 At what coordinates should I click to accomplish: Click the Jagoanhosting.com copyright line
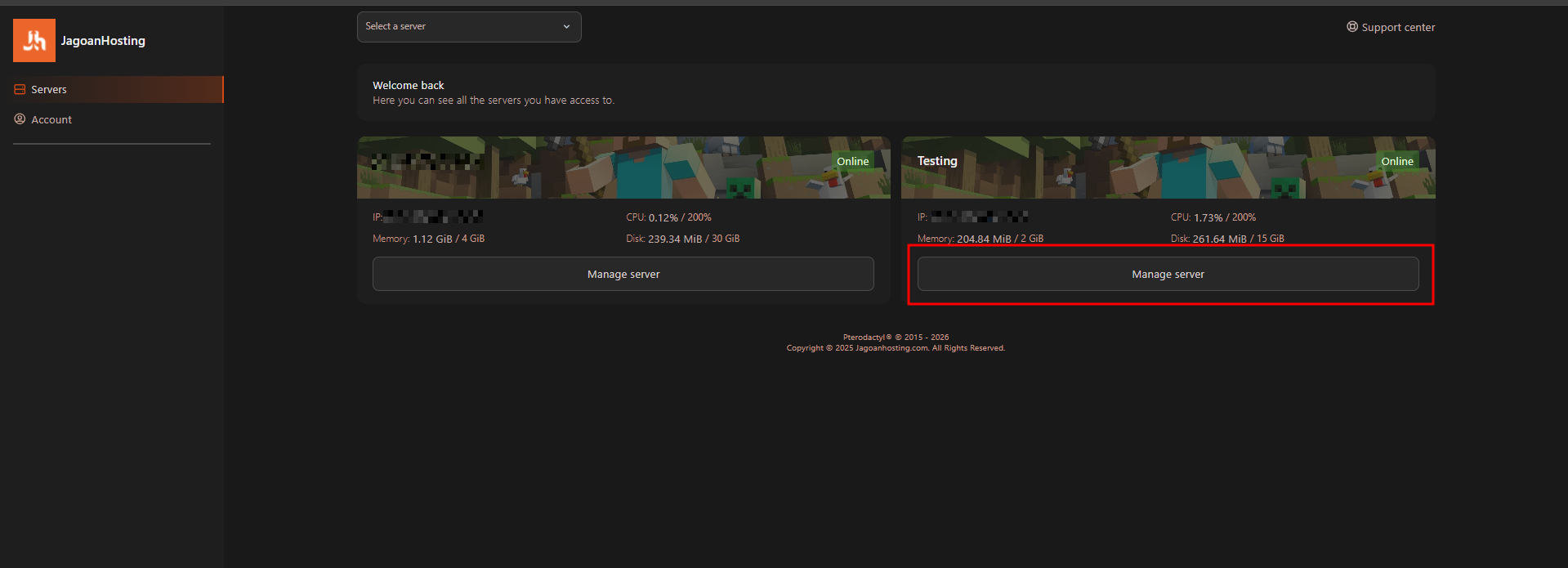click(x=896, y=348)
